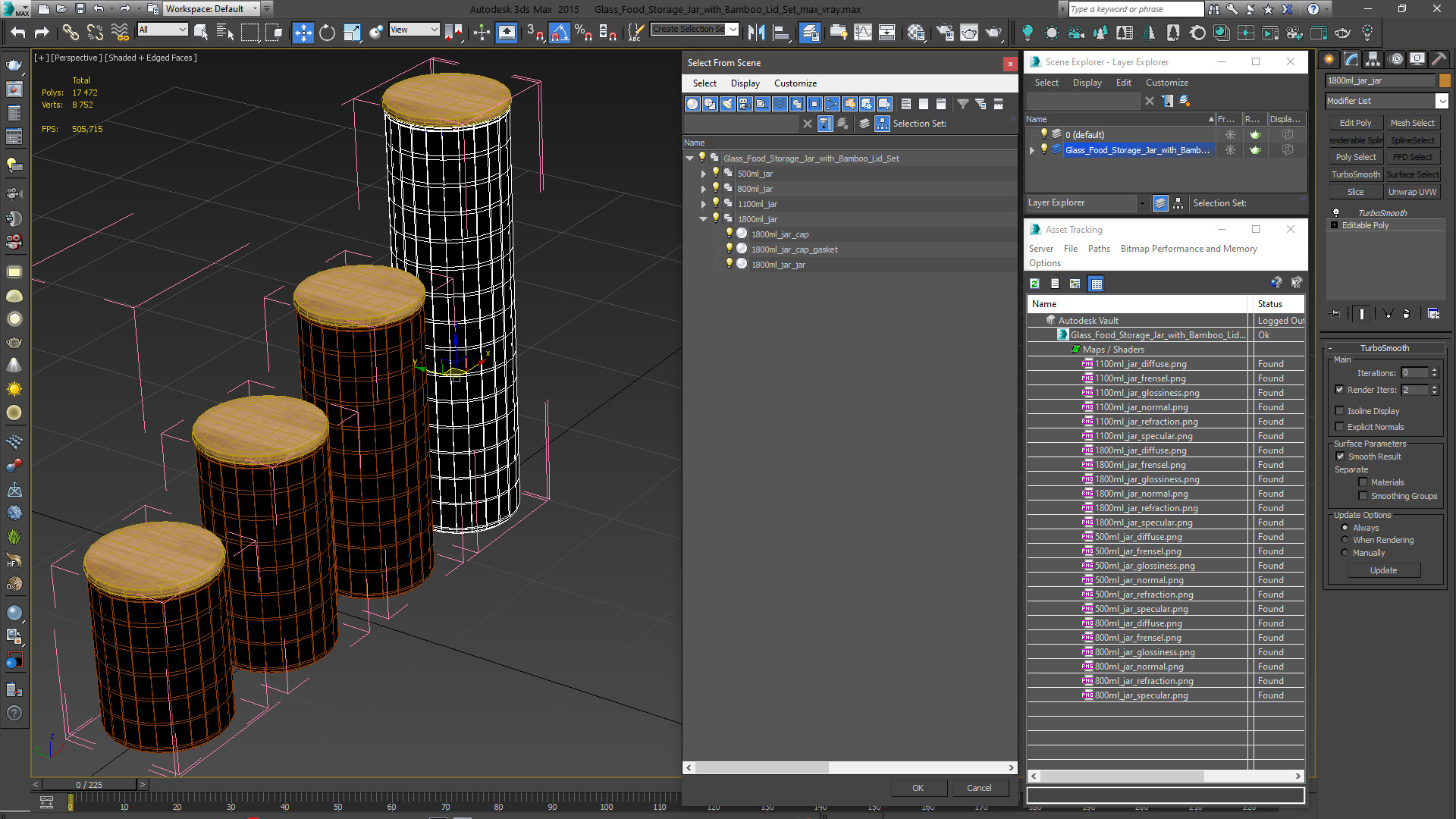Image resolution: width=1456 pixels, height=819 pixels.
Task: Toggle the Percent Snap icon
Action: coord(584,32)
